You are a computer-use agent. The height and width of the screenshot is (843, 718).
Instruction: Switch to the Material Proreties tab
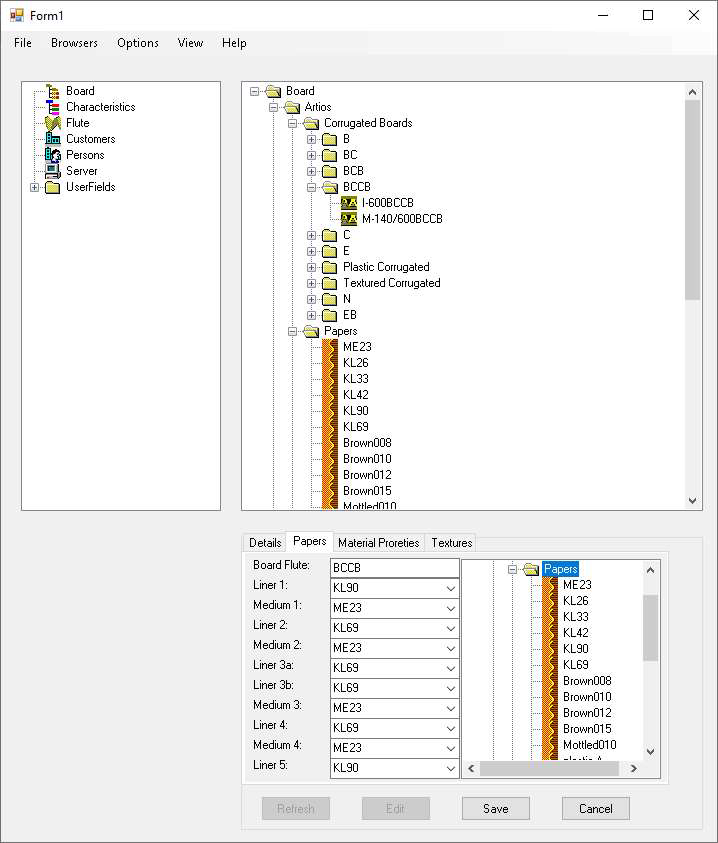pos(378,543)
